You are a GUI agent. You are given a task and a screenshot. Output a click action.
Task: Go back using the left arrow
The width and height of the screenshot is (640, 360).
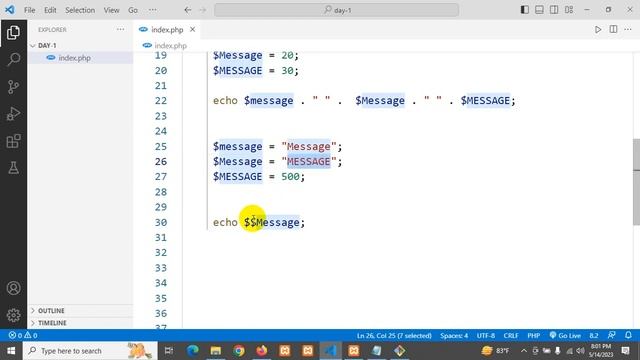tap(188, 10)
